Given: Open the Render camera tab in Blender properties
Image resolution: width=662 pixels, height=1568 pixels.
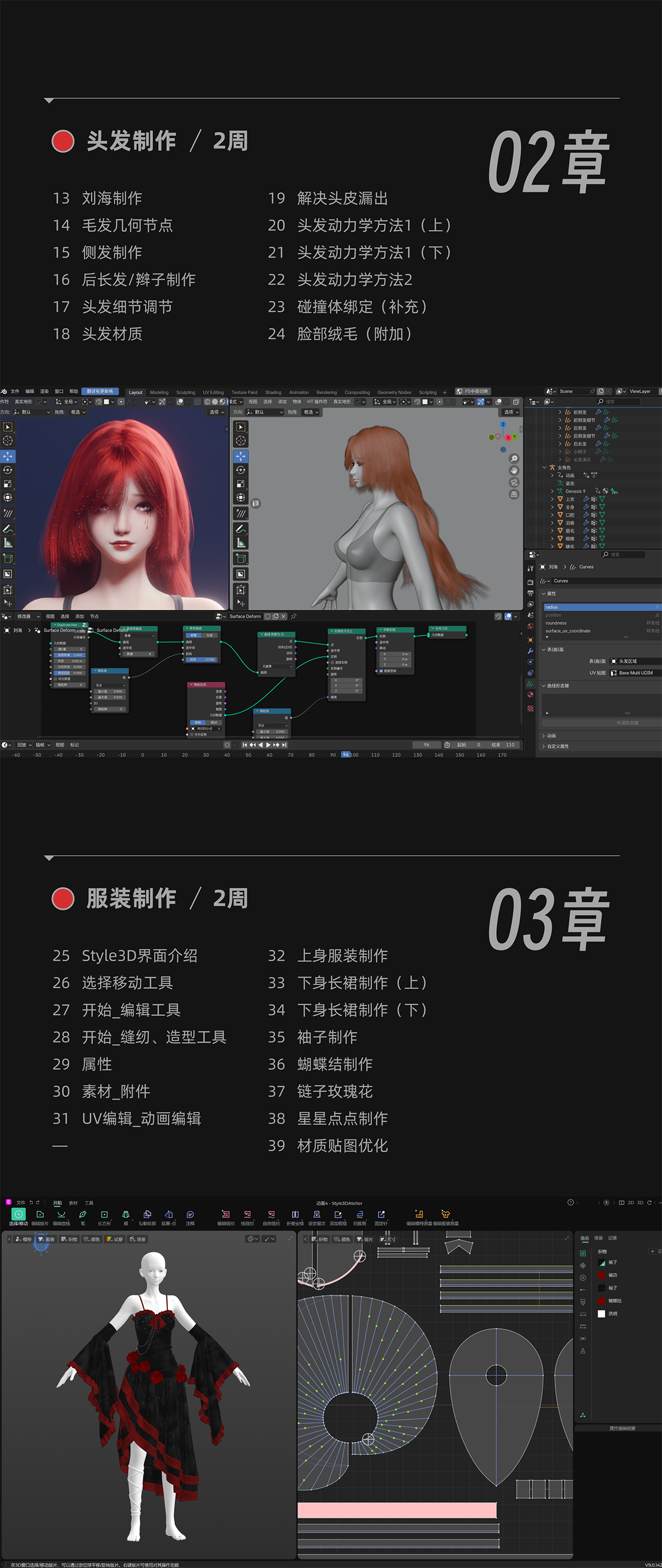Looking at the screenshot, I should click(x=531, y=582).
